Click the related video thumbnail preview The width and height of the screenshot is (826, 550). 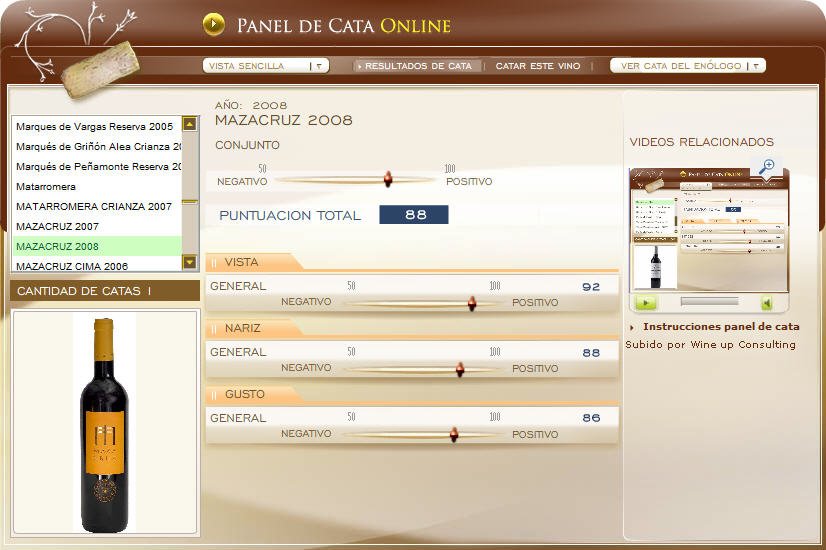click(709, 230)
